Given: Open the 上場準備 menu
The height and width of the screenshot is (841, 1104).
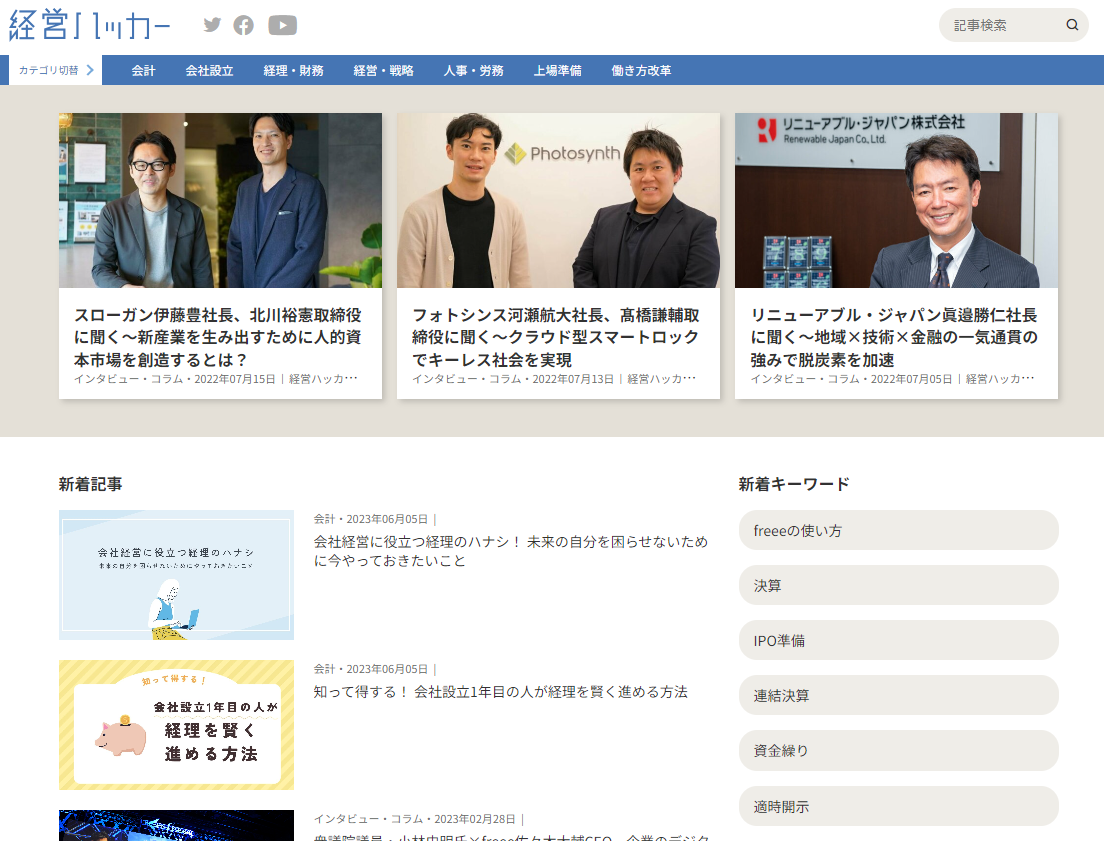Looking at the screenshot, I should pyautogui.click(x=558, y=70).
